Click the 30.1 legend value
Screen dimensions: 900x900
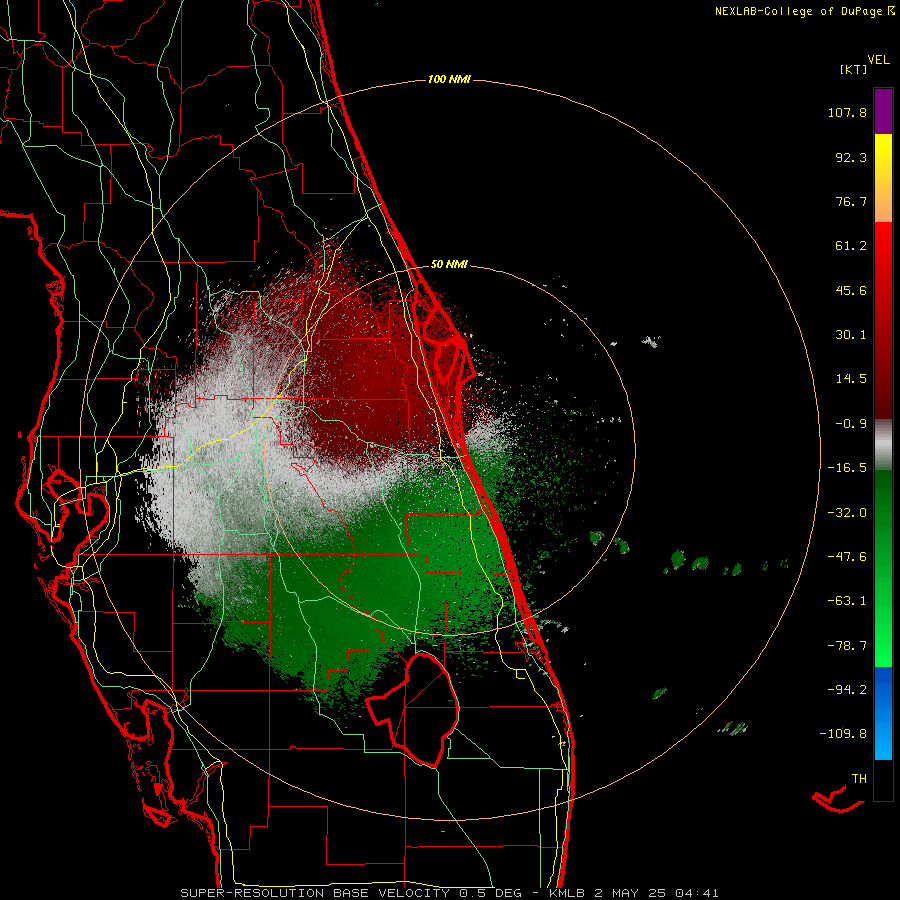(x=851, y=335)
